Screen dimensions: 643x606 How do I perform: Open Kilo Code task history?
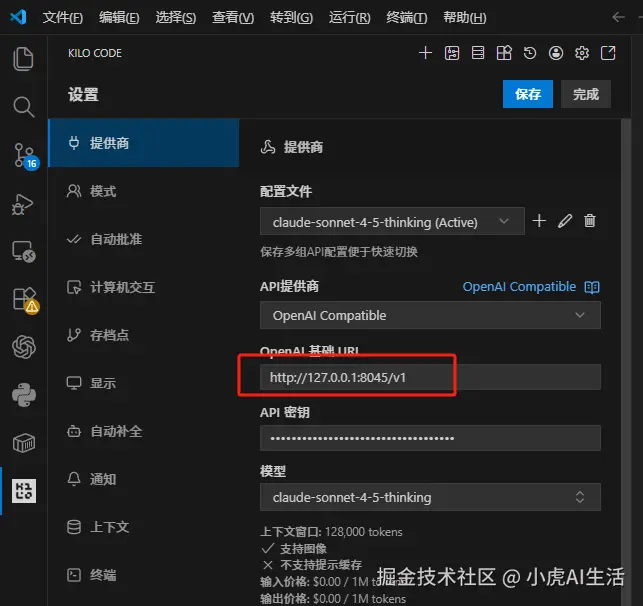pyautogui.click(x=530, y=53)
